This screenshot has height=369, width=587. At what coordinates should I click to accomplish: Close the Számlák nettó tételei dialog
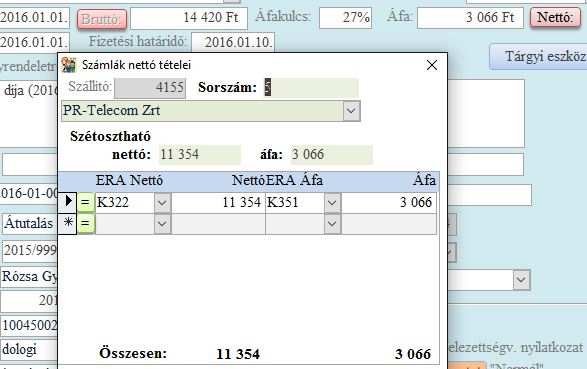pyautogui.click(x=432, y=65)
